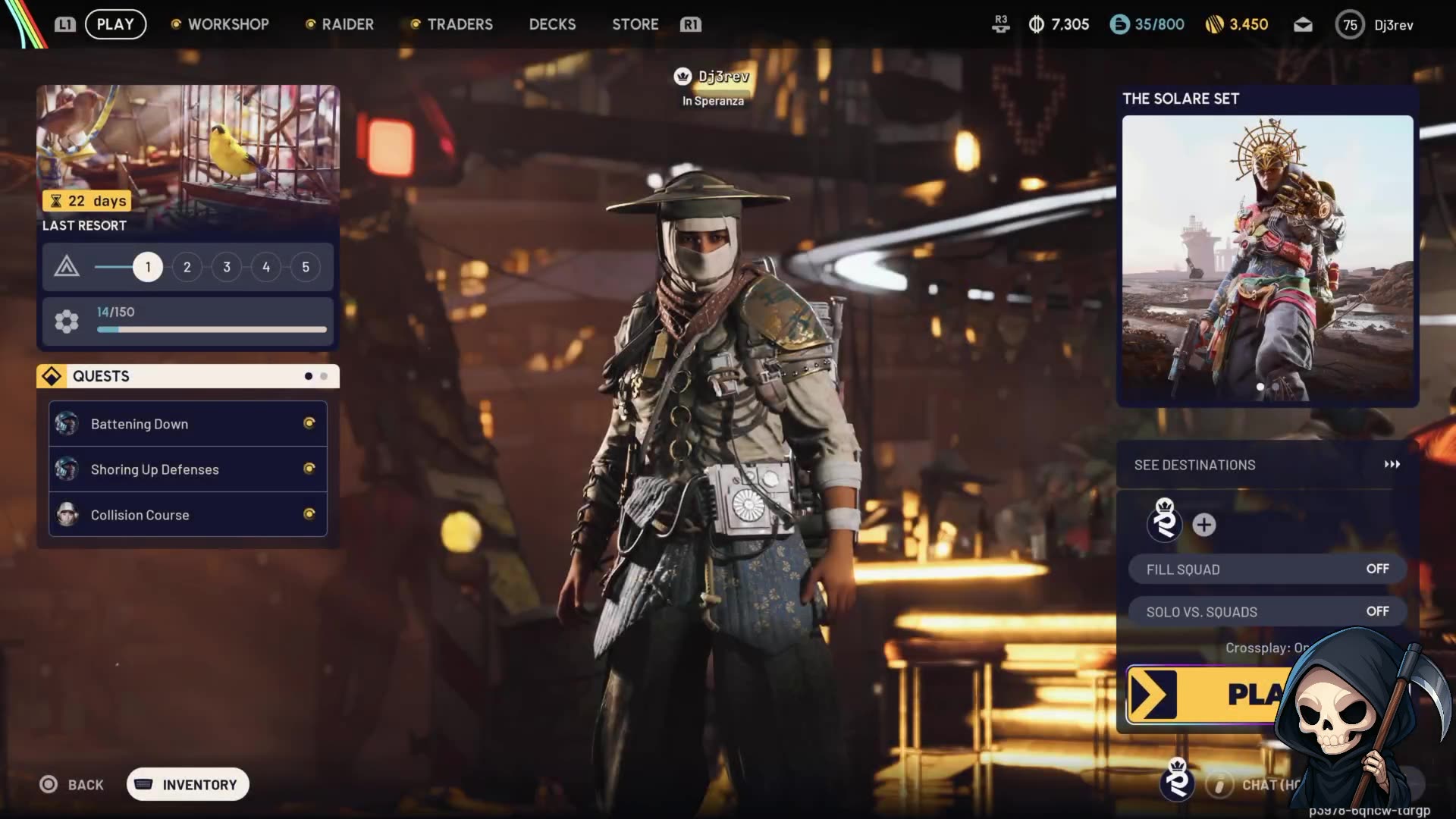
Task: Toggle SOLO VS. SQUADS setting
Action: tap(1268, 612)
